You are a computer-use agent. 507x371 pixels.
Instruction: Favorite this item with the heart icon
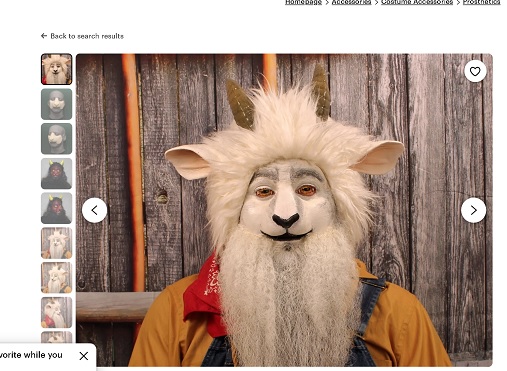click(475, 71)
